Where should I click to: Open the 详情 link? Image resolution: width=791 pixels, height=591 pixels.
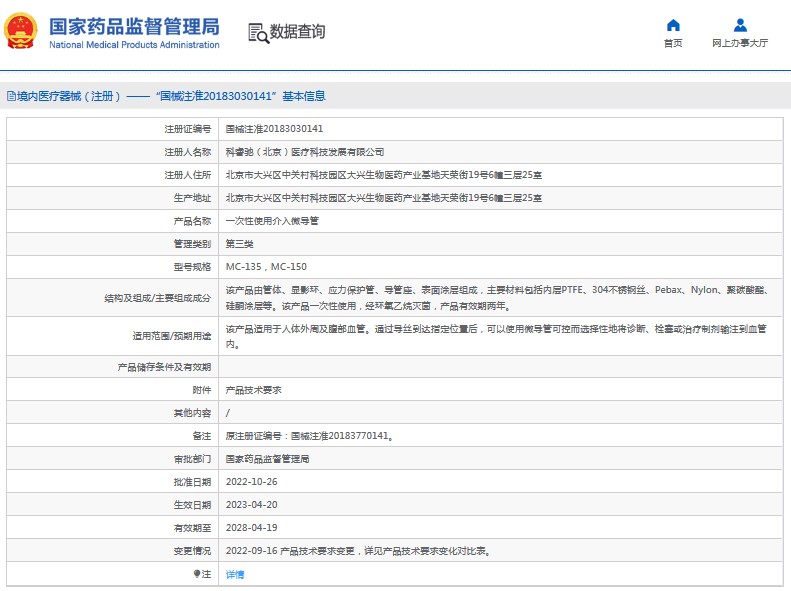[x=235, y=574]
